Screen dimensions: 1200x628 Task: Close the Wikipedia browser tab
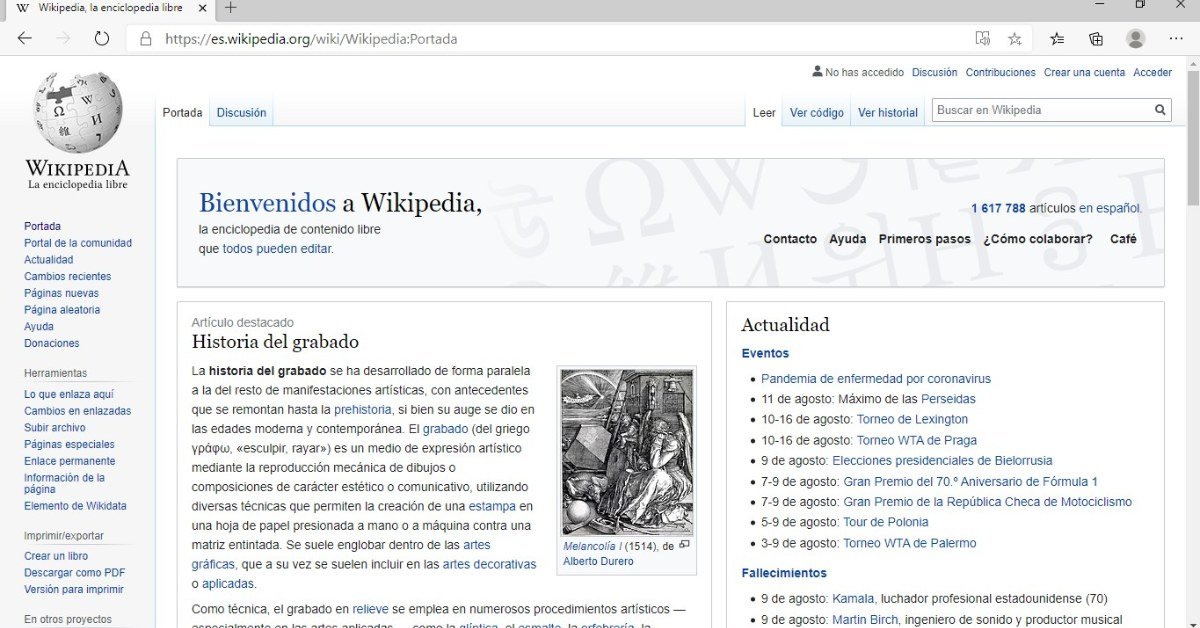tap(203, 8)
